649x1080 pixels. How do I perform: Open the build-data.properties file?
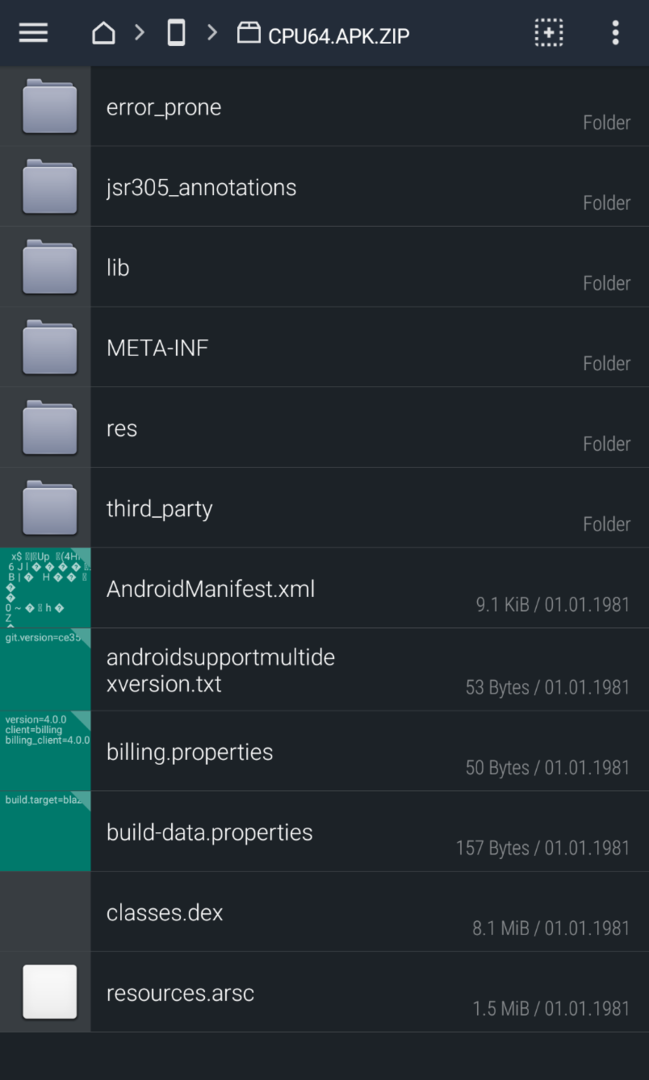(x=210, y=832)
